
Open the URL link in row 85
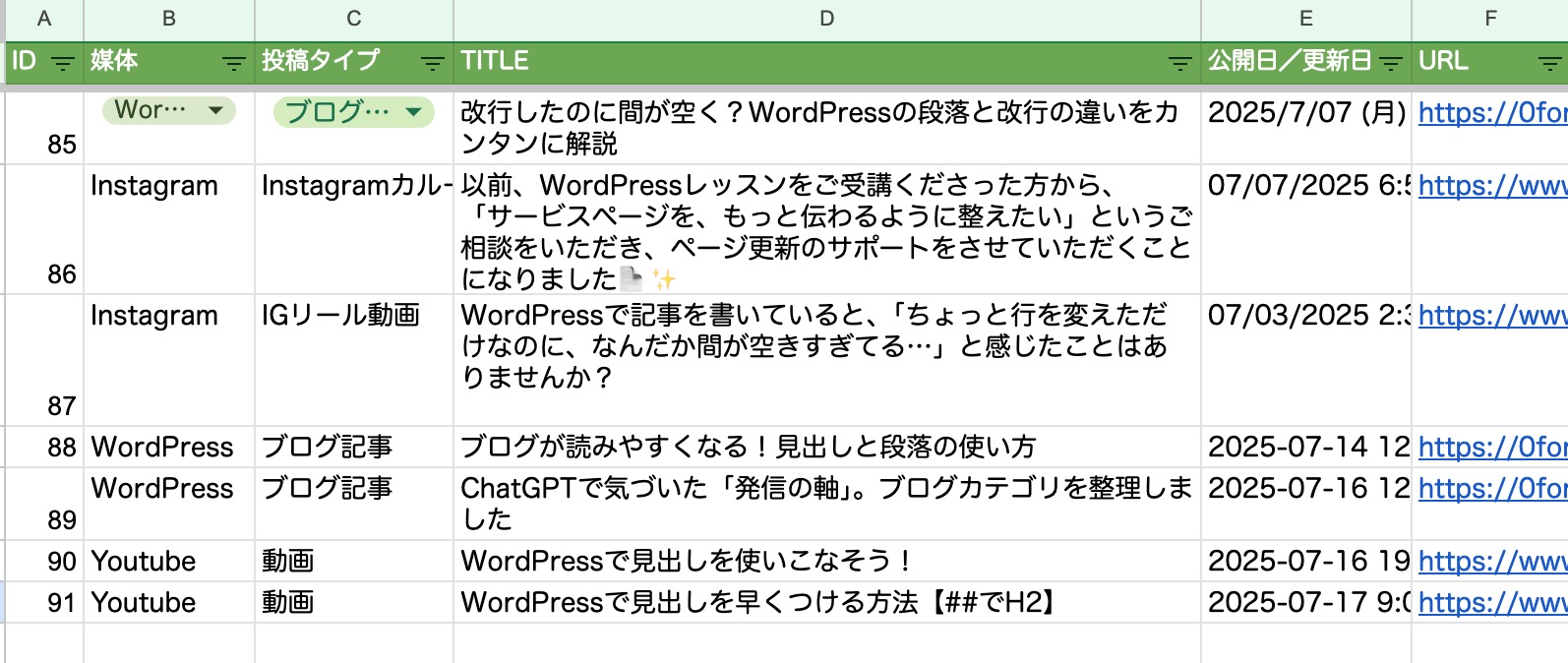coord(1491,113)
